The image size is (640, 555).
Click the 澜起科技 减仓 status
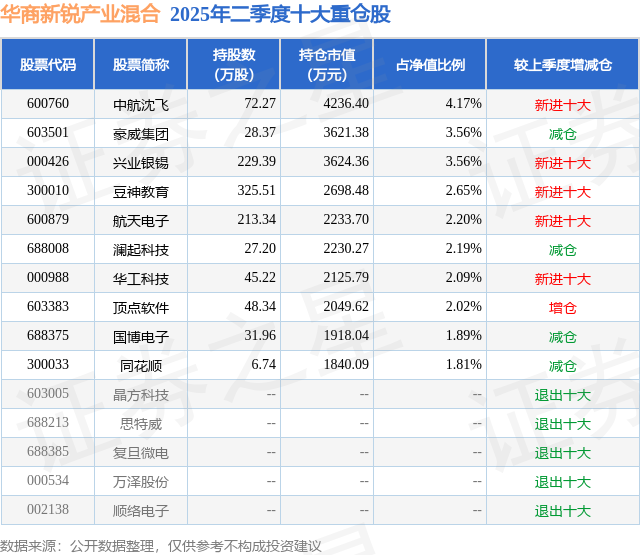pos(563,250)
